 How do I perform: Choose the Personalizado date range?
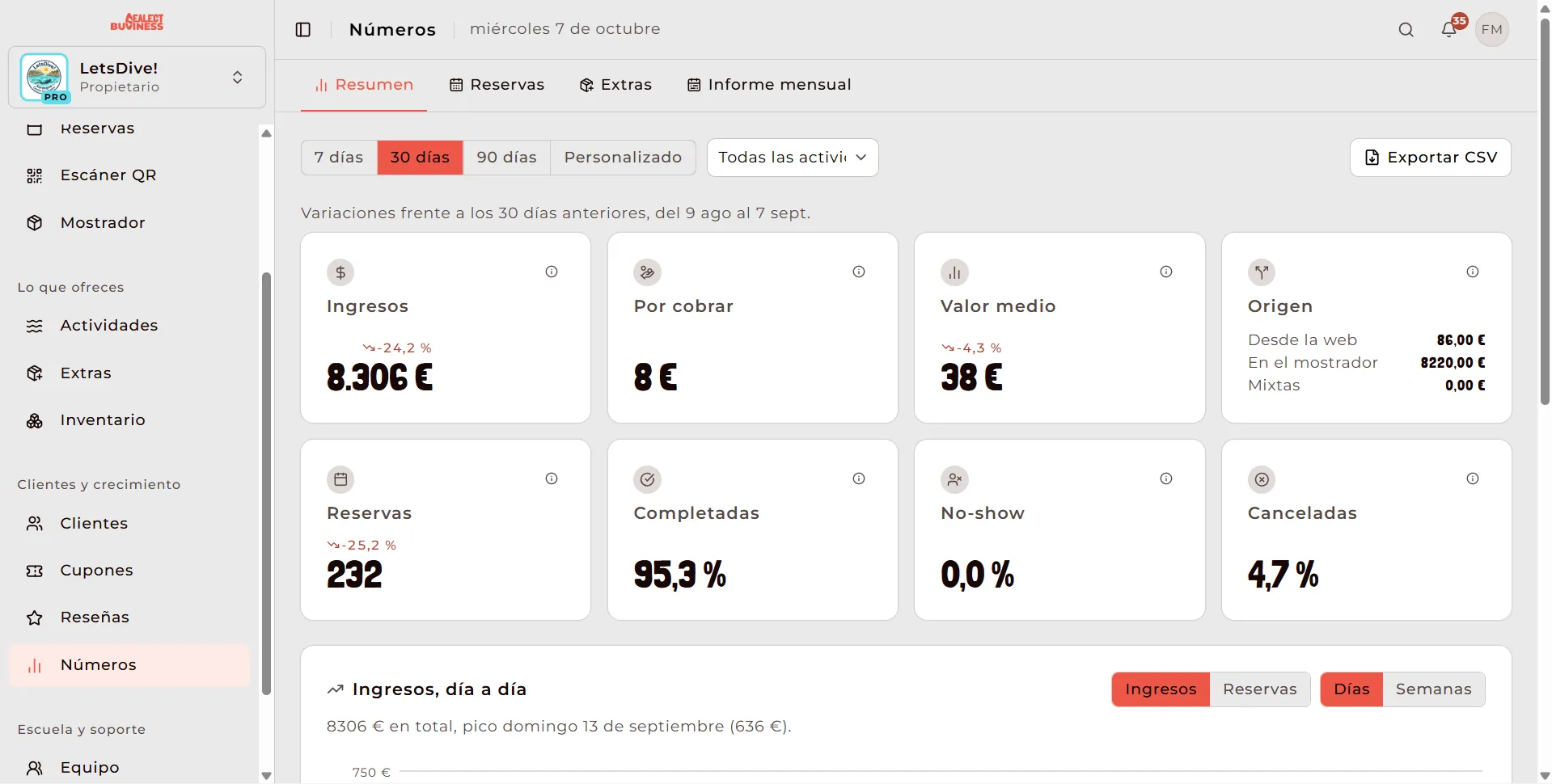pyautogui.click(x=623, y=158)
